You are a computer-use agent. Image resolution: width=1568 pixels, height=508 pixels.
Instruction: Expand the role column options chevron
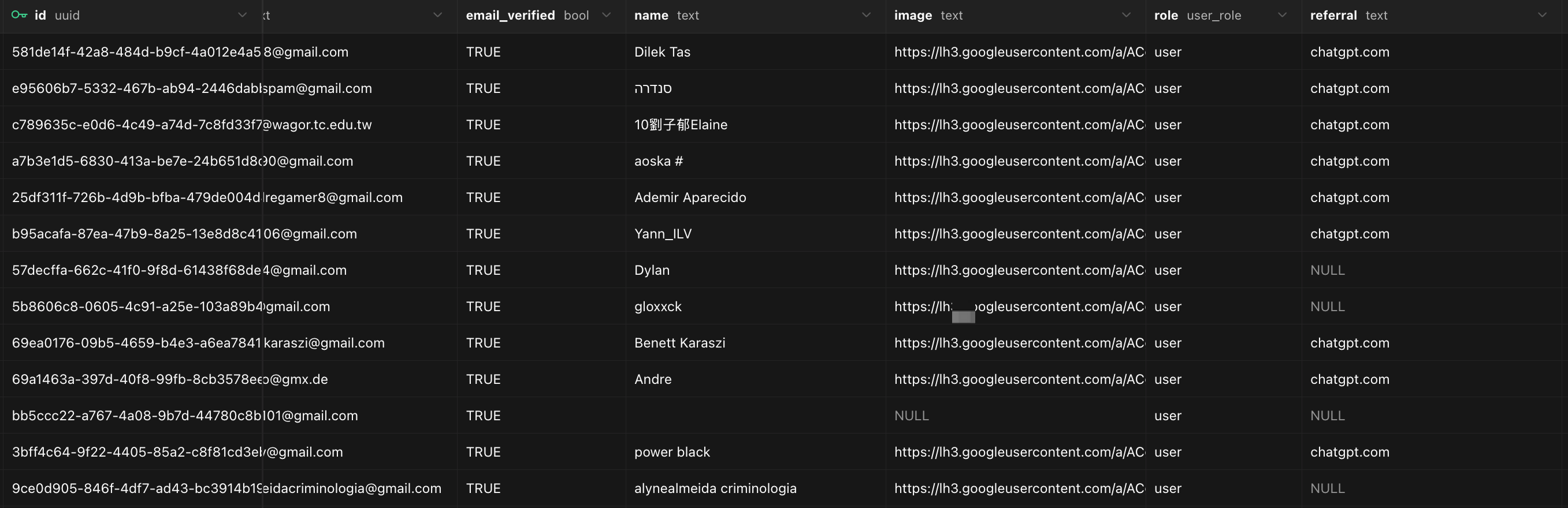point(1282,15)
